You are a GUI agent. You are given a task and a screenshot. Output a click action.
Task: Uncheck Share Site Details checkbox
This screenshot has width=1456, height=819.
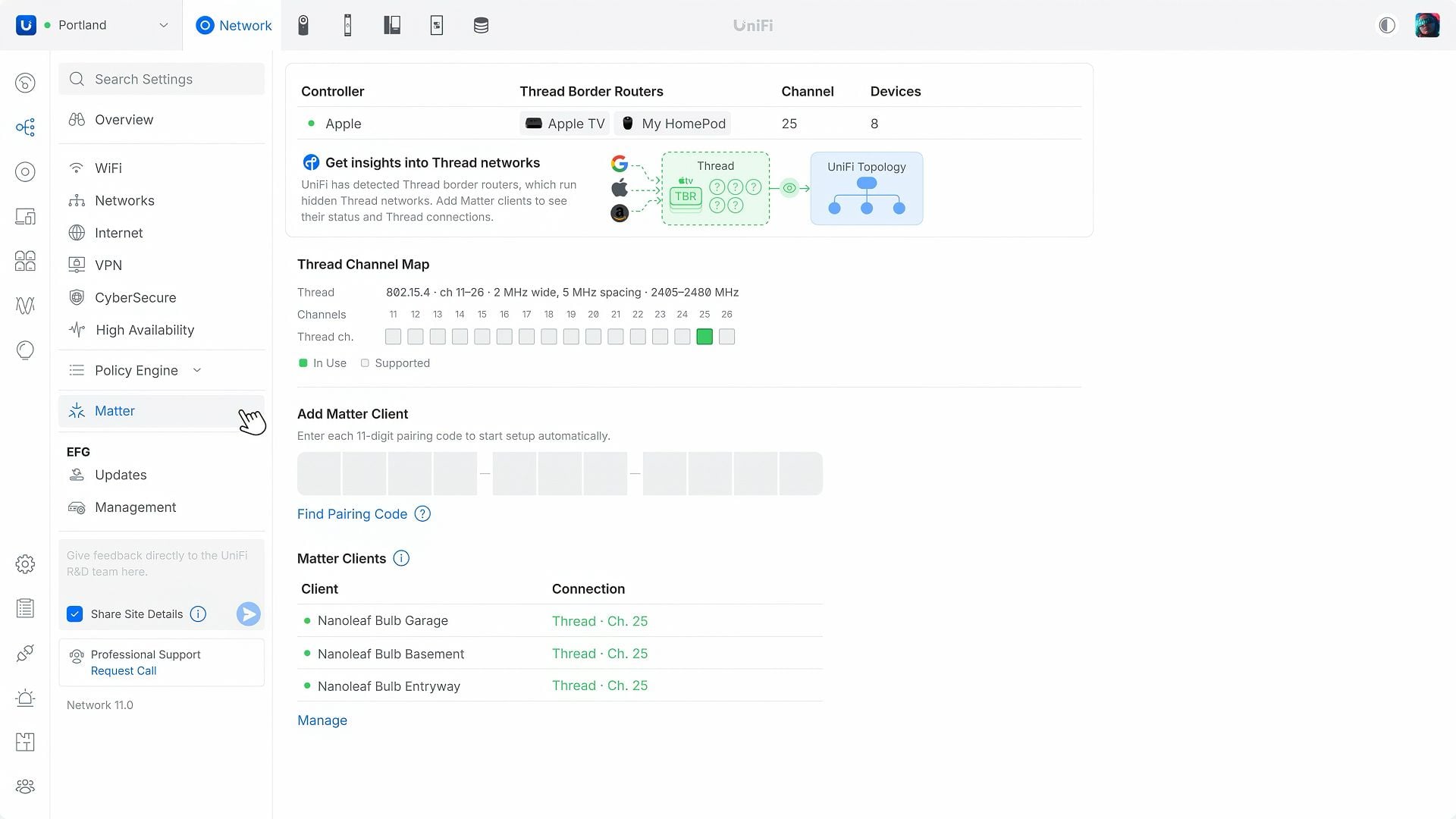[x=74, y=613]
